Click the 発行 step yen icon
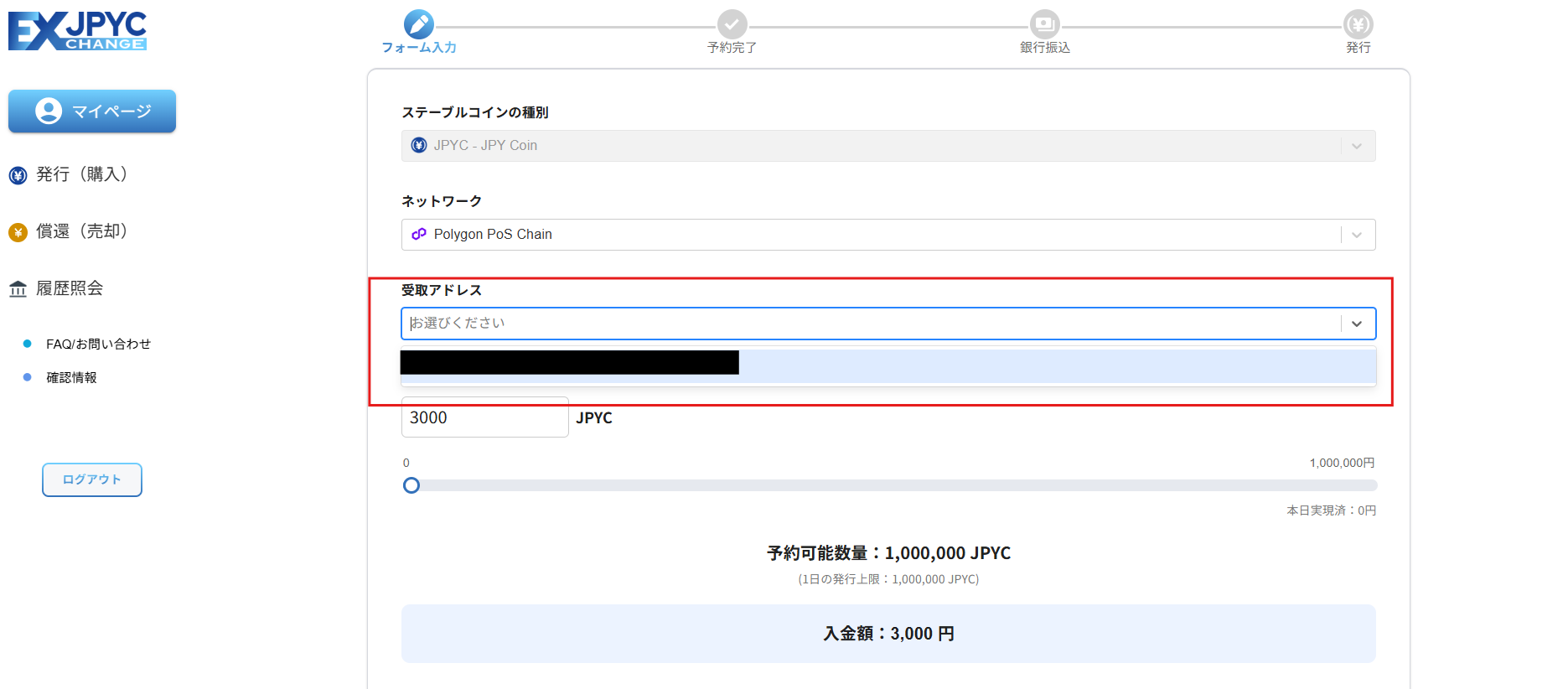 [x=1358, y=24]
